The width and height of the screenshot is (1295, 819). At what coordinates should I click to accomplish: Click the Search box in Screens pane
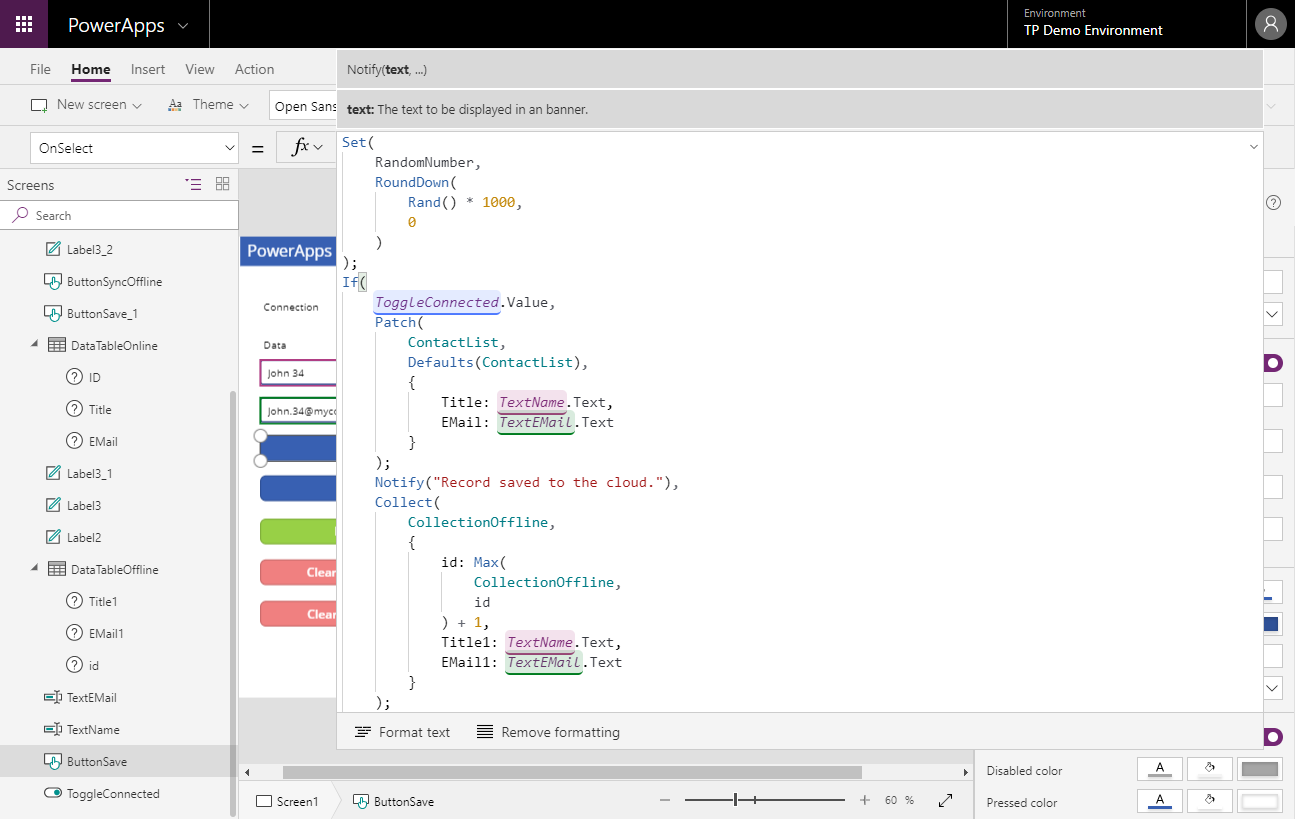[120, 215]
